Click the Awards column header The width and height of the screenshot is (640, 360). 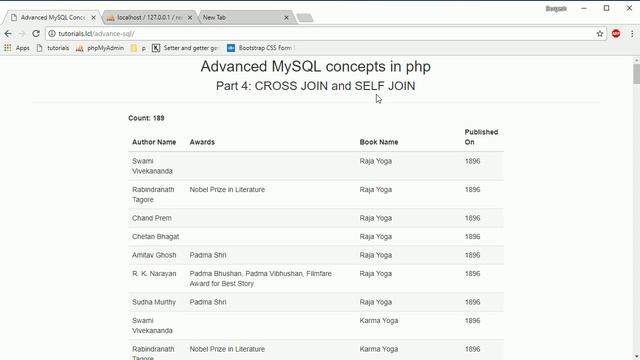coord(202,142)
